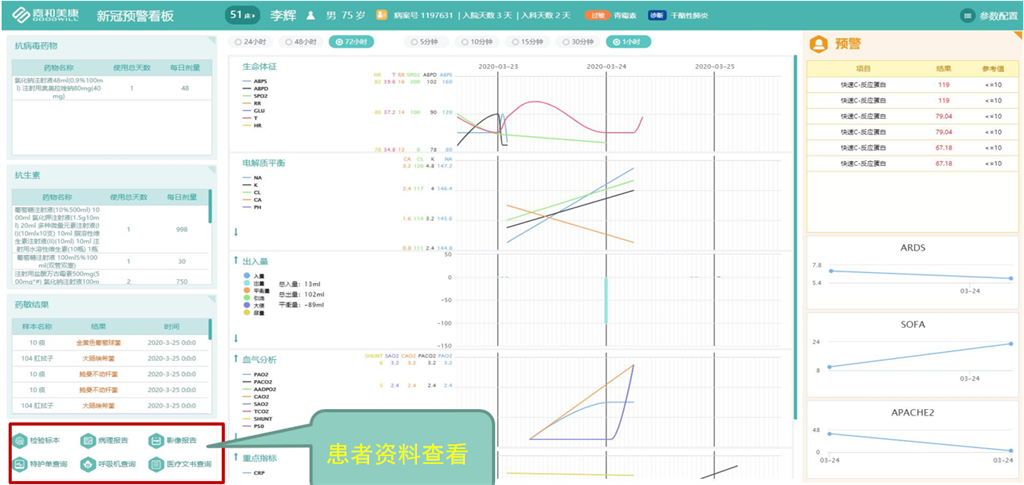Open the 影像报告 imaging report icon

pyautogui.click(x=155, y=441)
